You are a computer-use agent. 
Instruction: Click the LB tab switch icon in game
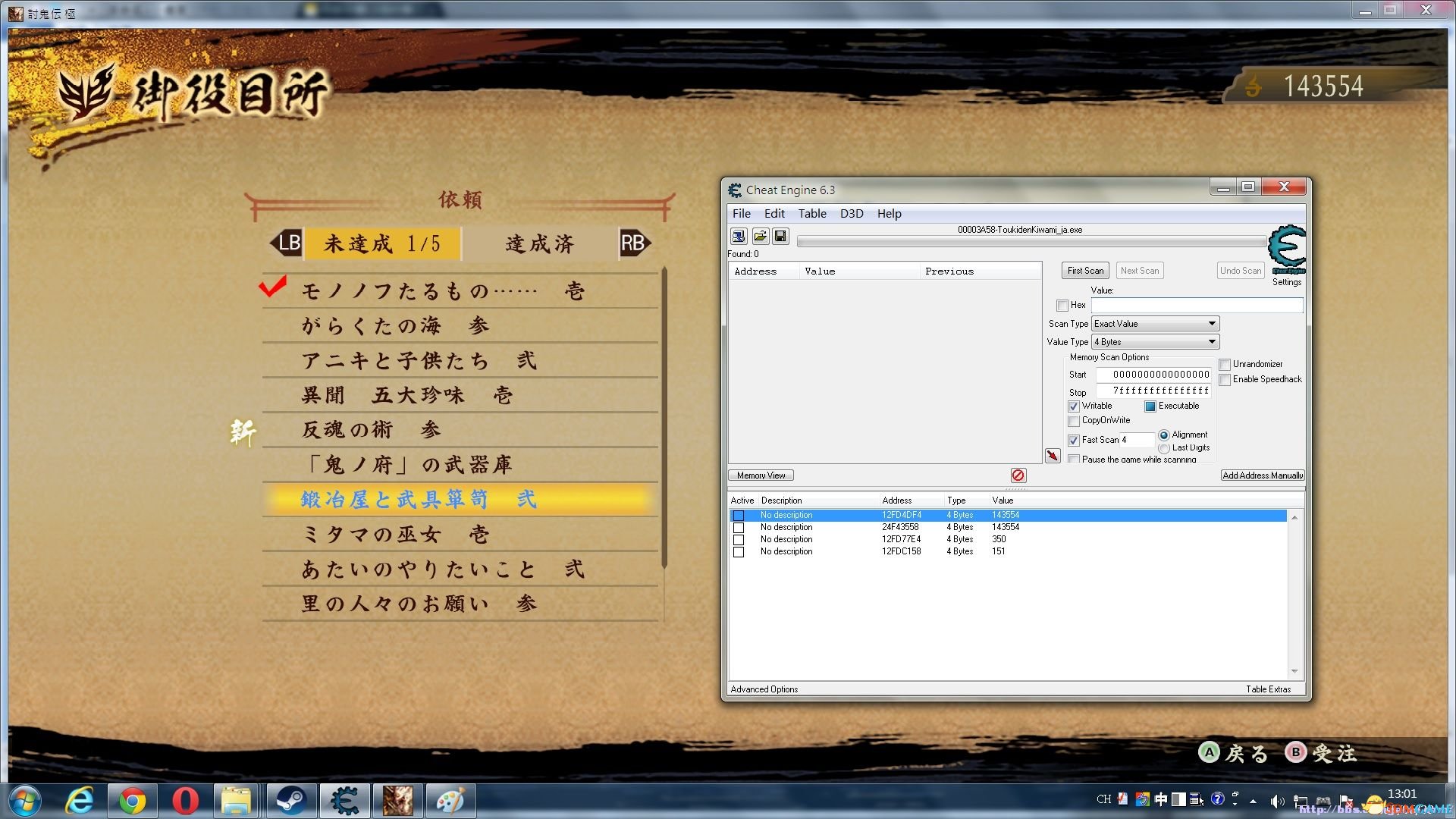(286, 243)
